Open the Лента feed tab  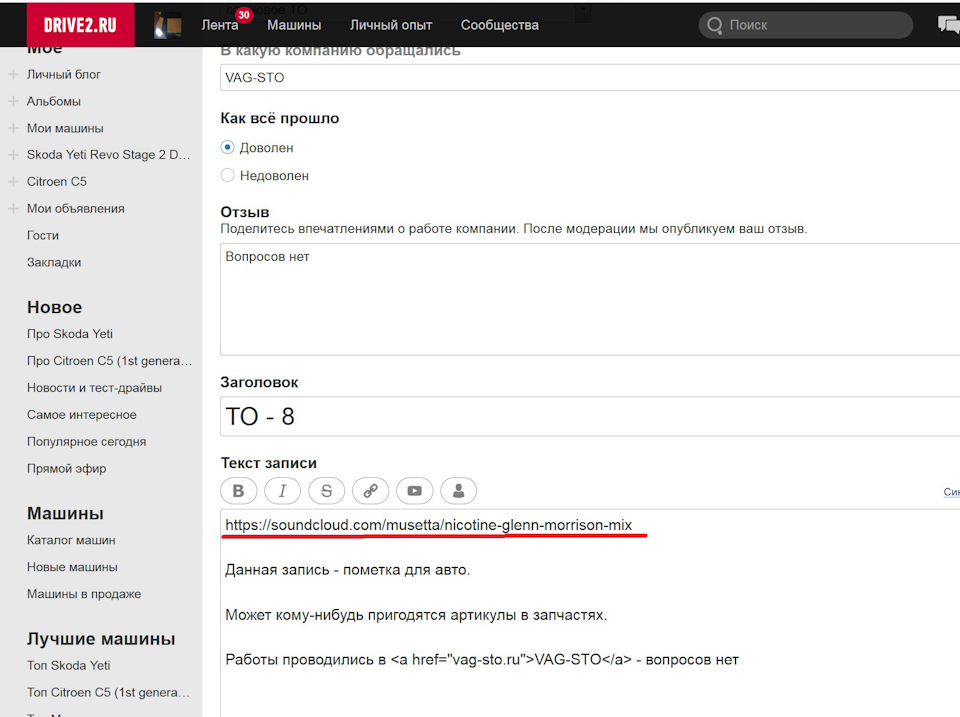tap(220, 25)
